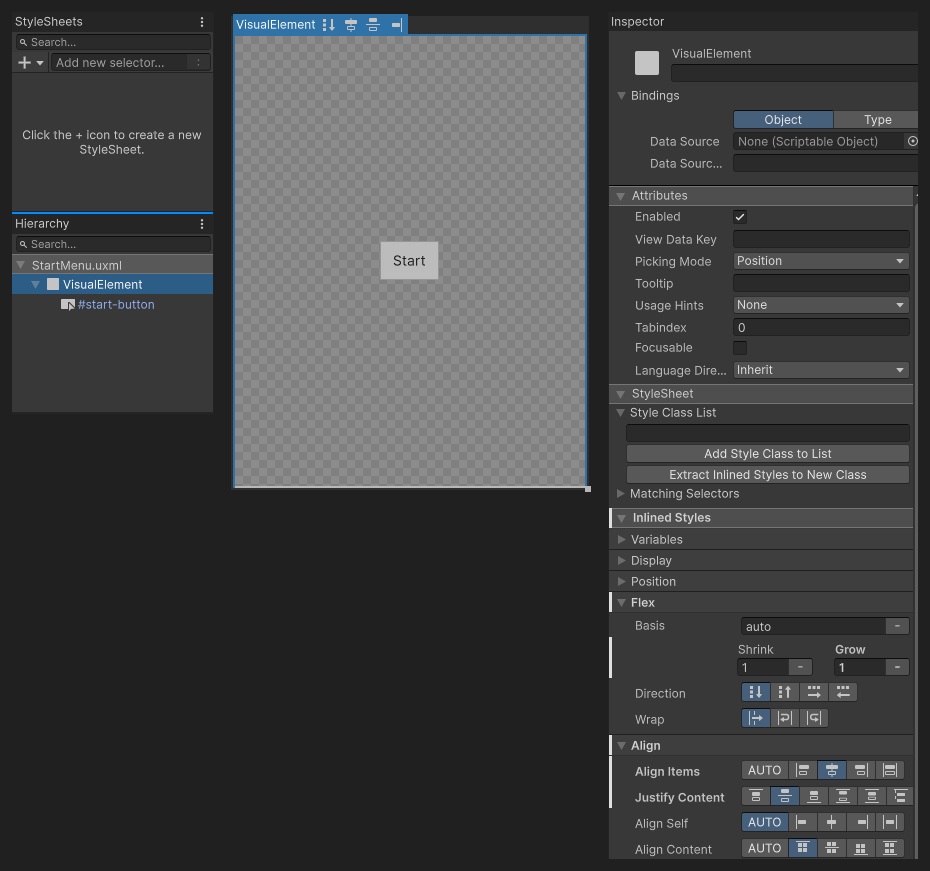Collapse the Attributes section
930x871 pixels.
tap(621, 196)
